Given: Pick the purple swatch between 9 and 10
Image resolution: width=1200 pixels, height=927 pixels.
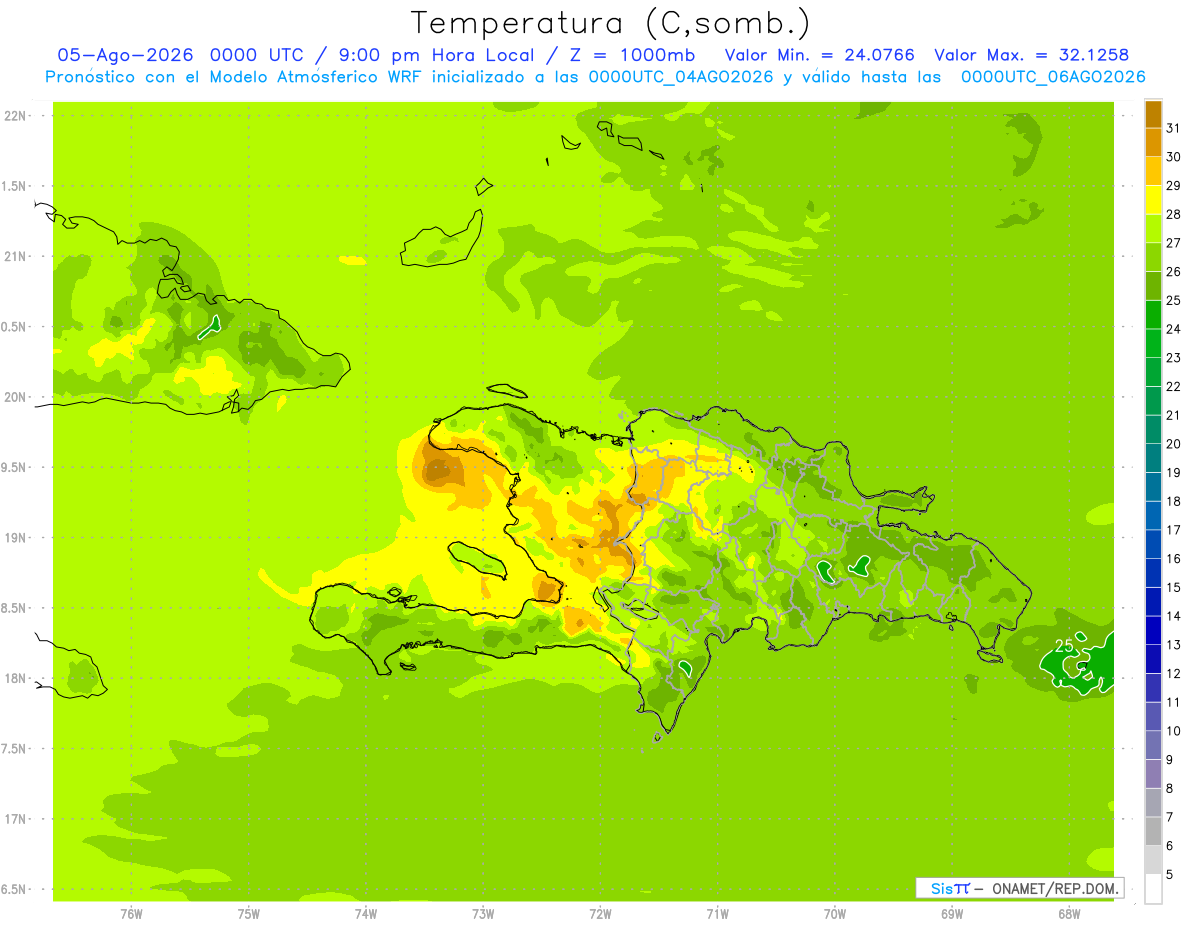Looking at the screenshot, I should 1153,744.
